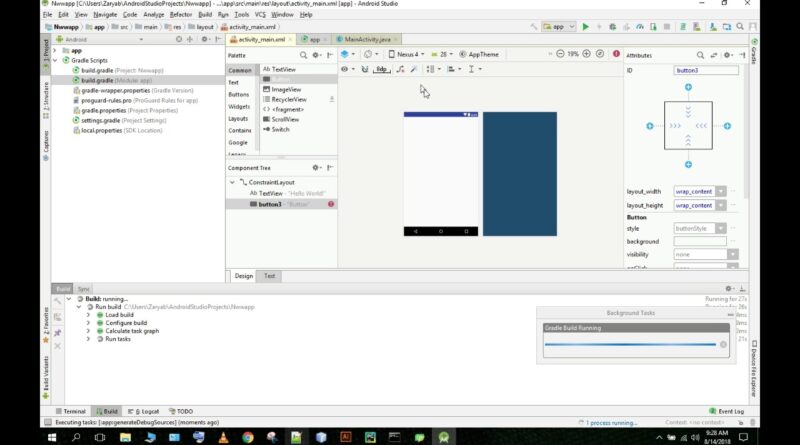This screenshot has width=800, height=445.
Task: Open the File menu
Action: [x=47, y=15]
